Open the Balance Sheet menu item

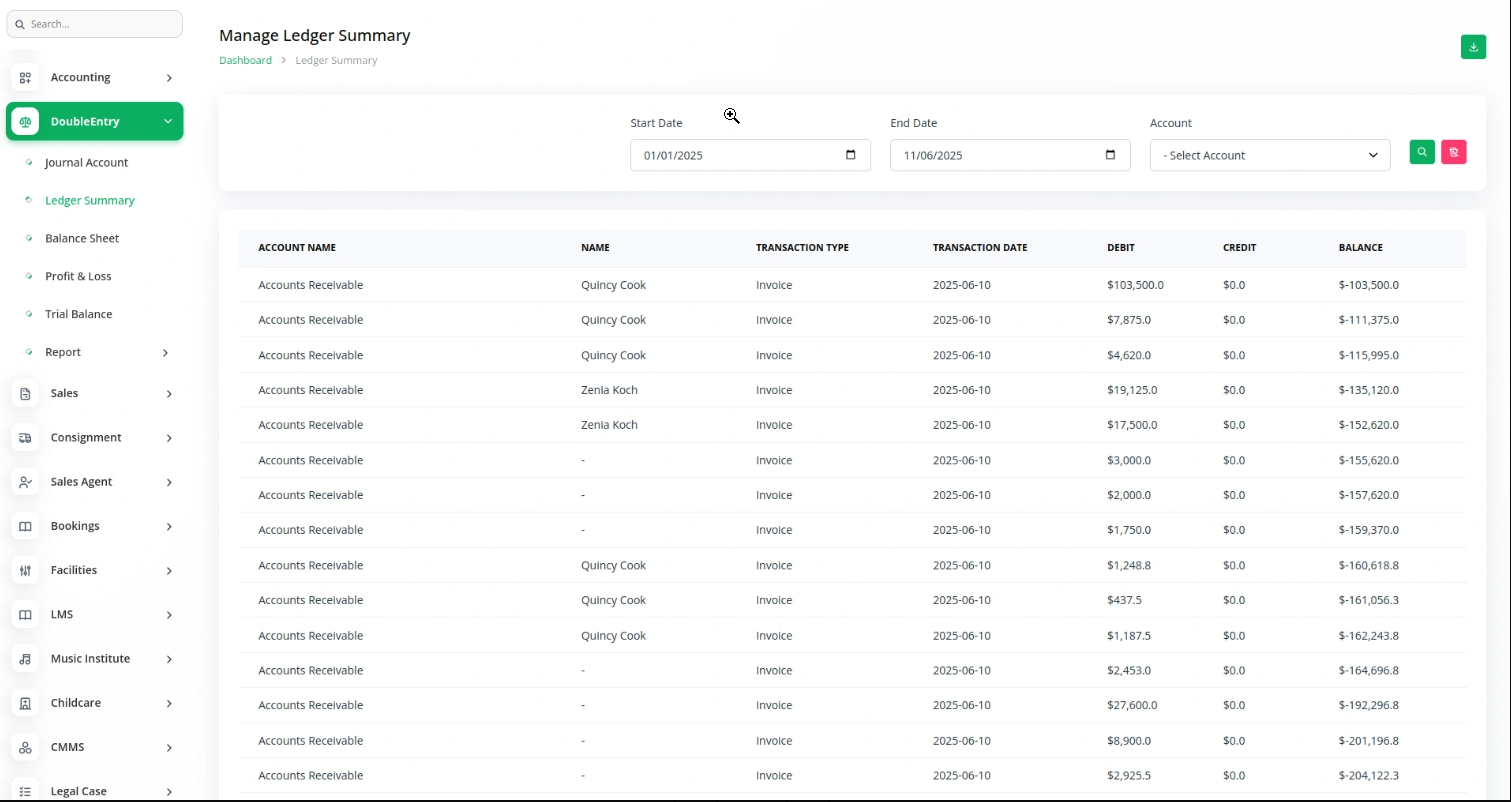click(x=82, y=239)
